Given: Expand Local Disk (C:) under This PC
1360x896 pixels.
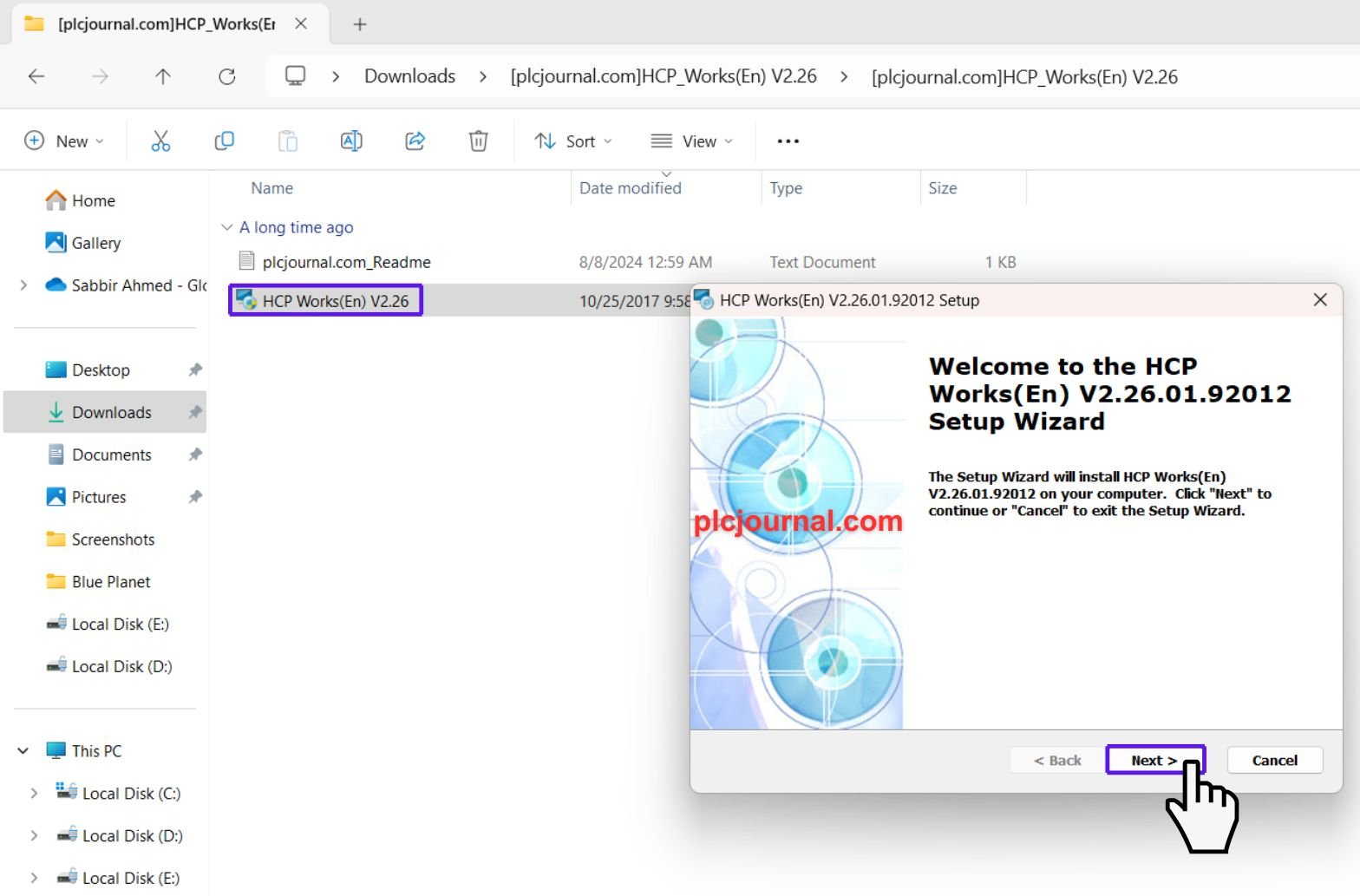Looking at the screenshot, I should pyautogui.click(x=34, y=794).
